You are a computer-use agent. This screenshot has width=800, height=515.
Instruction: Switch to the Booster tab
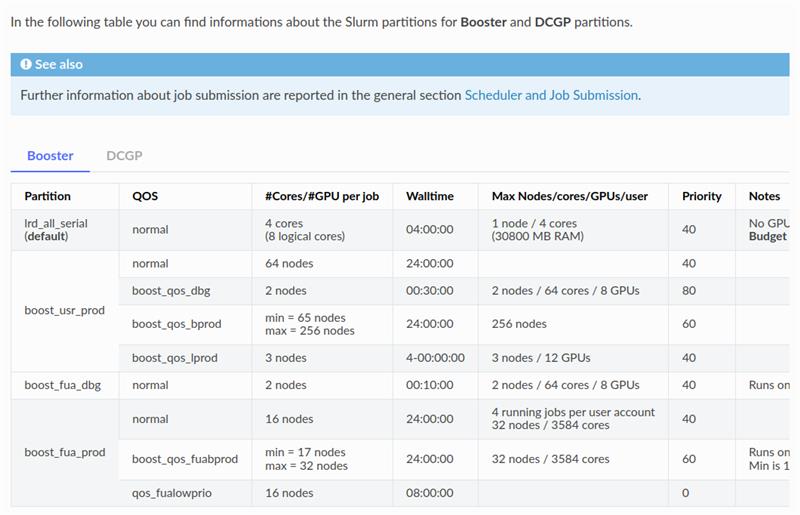[x=50, y=156]
